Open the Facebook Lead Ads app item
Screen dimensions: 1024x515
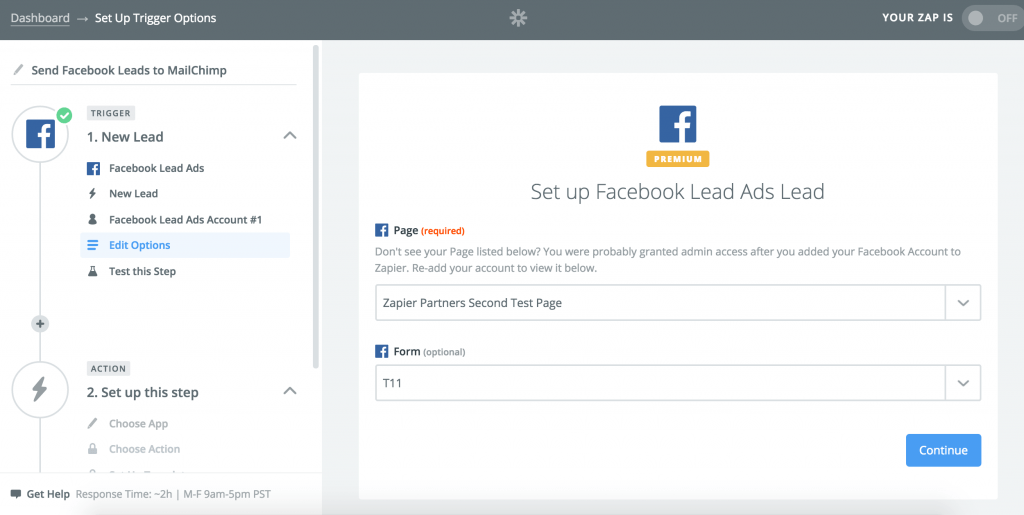[x=156, y=168]
